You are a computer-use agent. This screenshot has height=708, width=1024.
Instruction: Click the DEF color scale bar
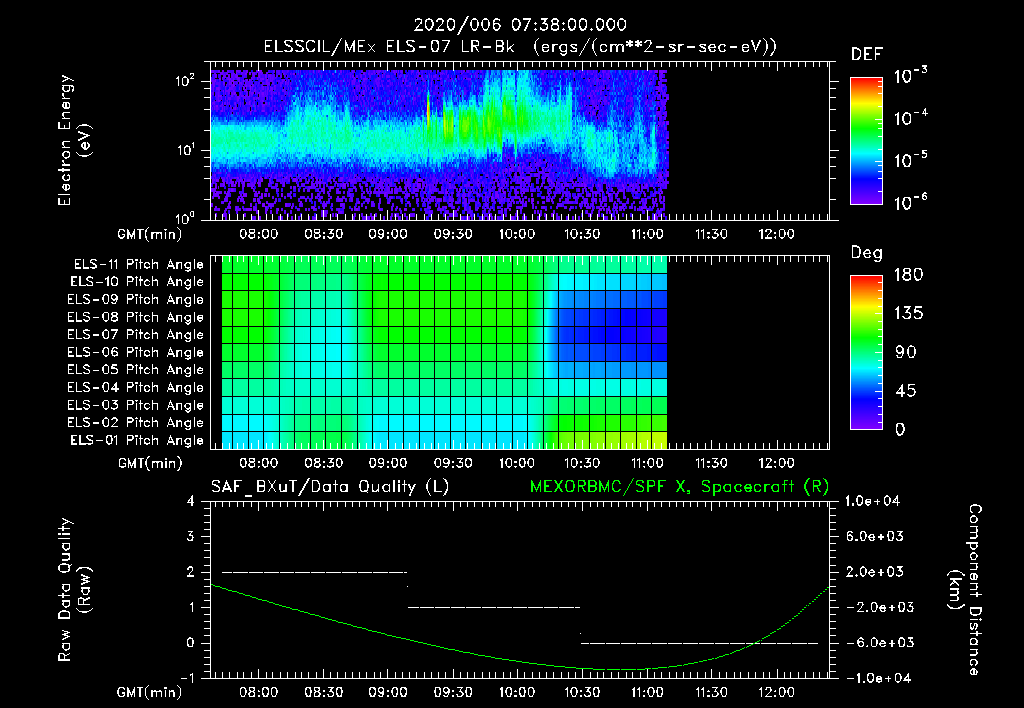866,141
